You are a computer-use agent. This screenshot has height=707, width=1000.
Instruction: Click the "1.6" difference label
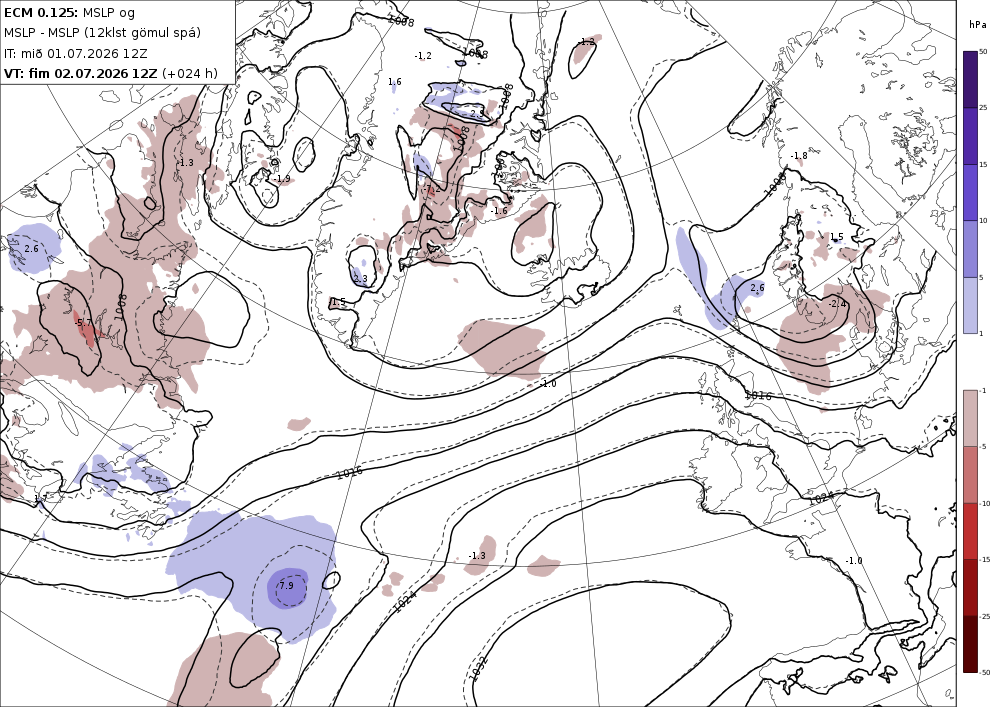pos(395,82)
